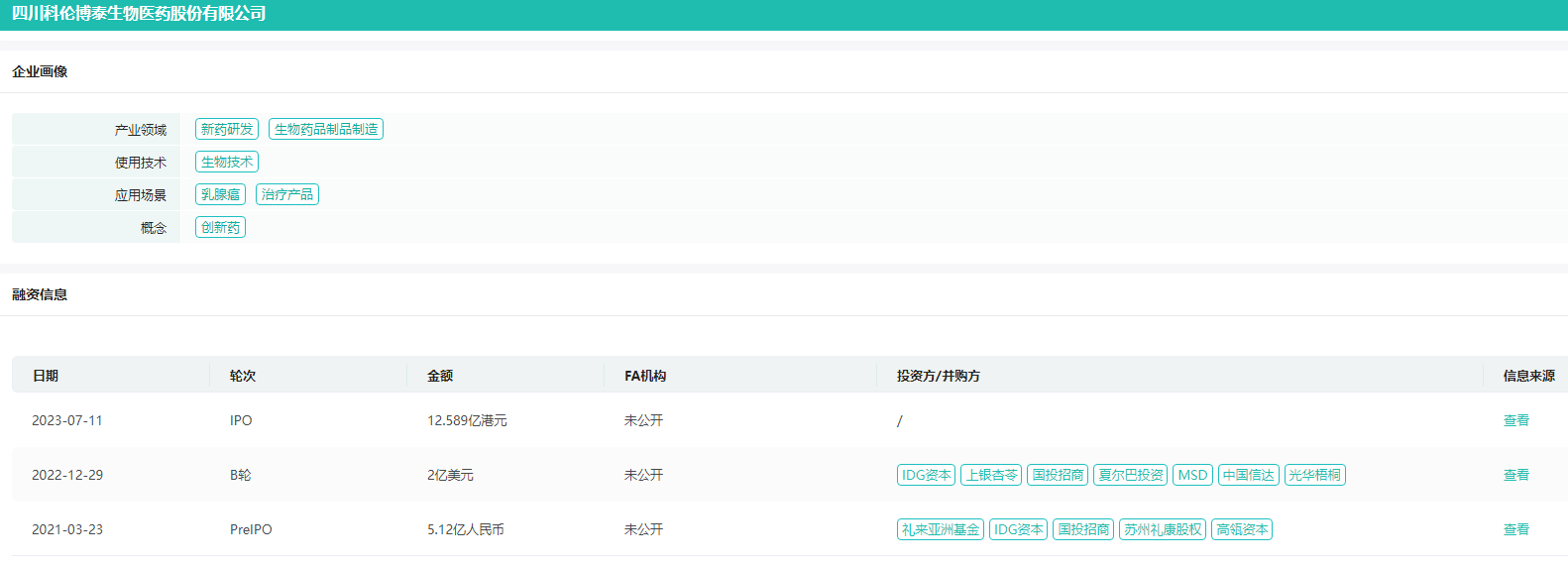
Task: Click the 新药研发 industry tag
Action: point(227,129)
